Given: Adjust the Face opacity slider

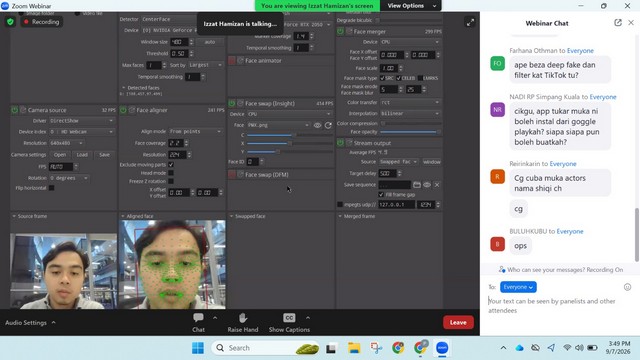Looking at the screenshot, I should click(x=410, y=132).
